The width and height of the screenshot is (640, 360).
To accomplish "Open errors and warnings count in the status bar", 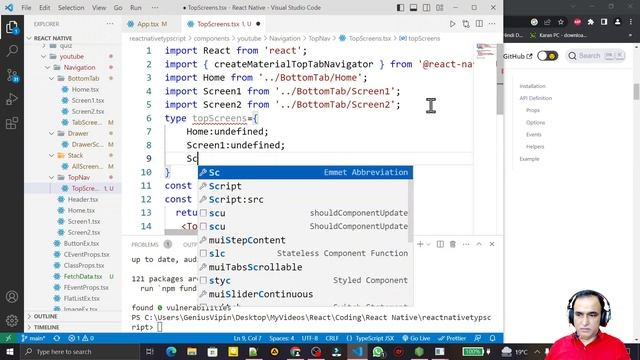I will point(81,338).
